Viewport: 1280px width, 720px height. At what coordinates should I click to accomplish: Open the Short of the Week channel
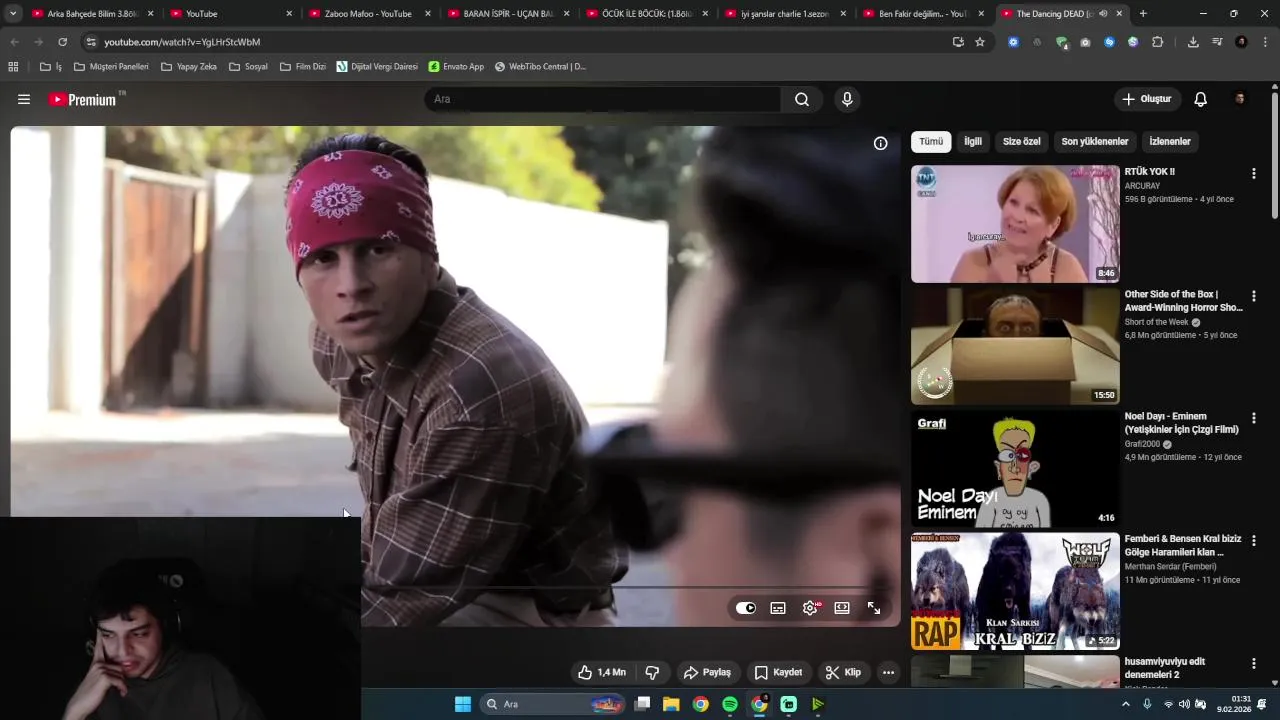point(1157,322)
